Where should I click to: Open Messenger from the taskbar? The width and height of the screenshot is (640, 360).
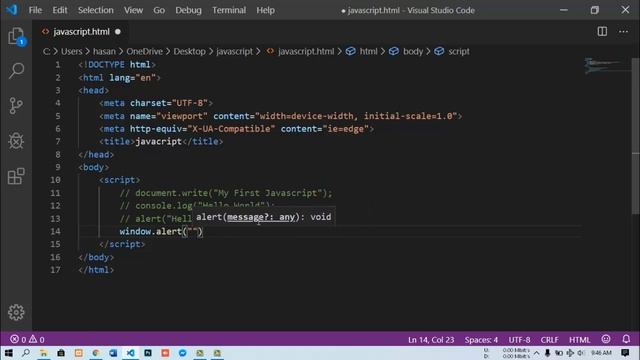[182, 353]
